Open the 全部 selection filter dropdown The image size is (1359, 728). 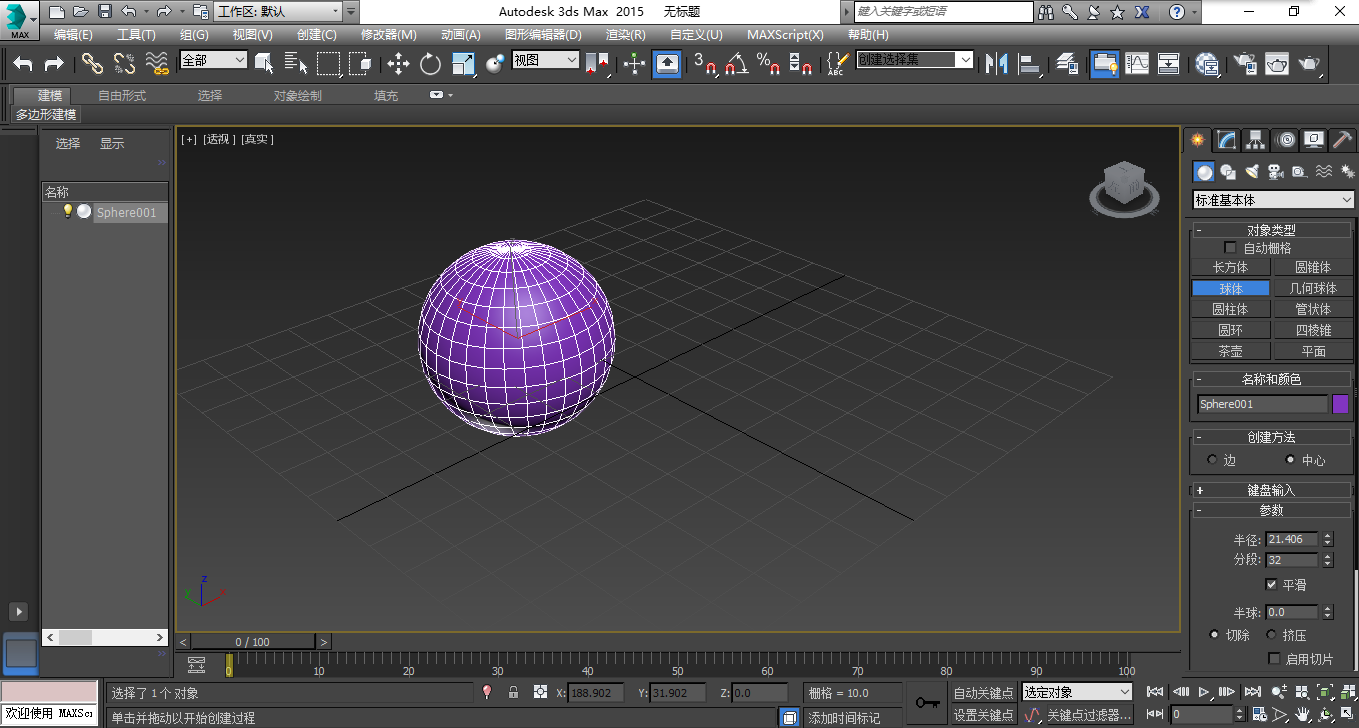pos(213,60)
